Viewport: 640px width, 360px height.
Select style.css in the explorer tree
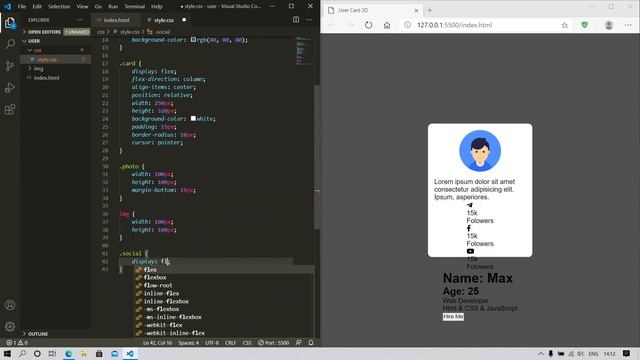(x=55, y=60)
